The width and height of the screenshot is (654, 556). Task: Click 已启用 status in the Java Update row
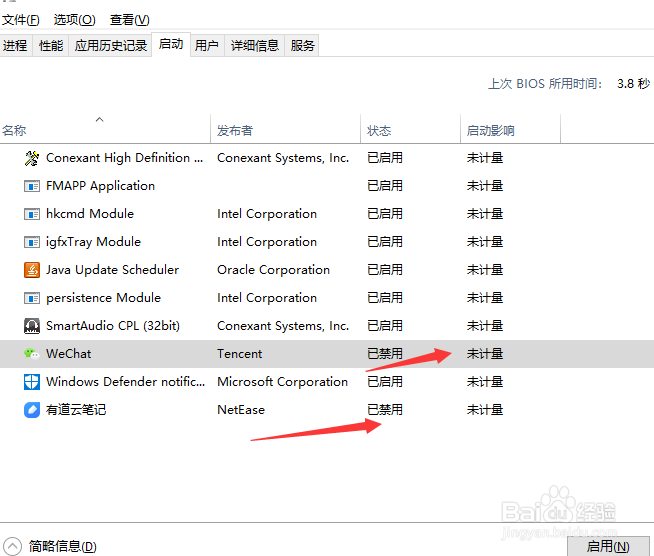pos(385,270)
